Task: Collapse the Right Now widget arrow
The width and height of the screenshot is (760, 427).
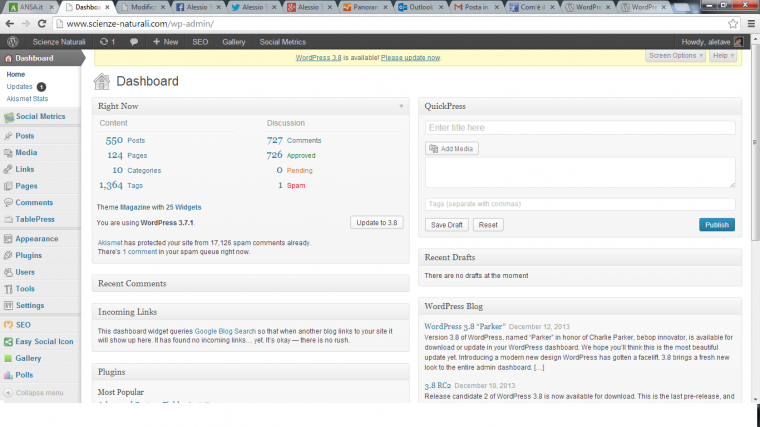Action: (401, 106)
